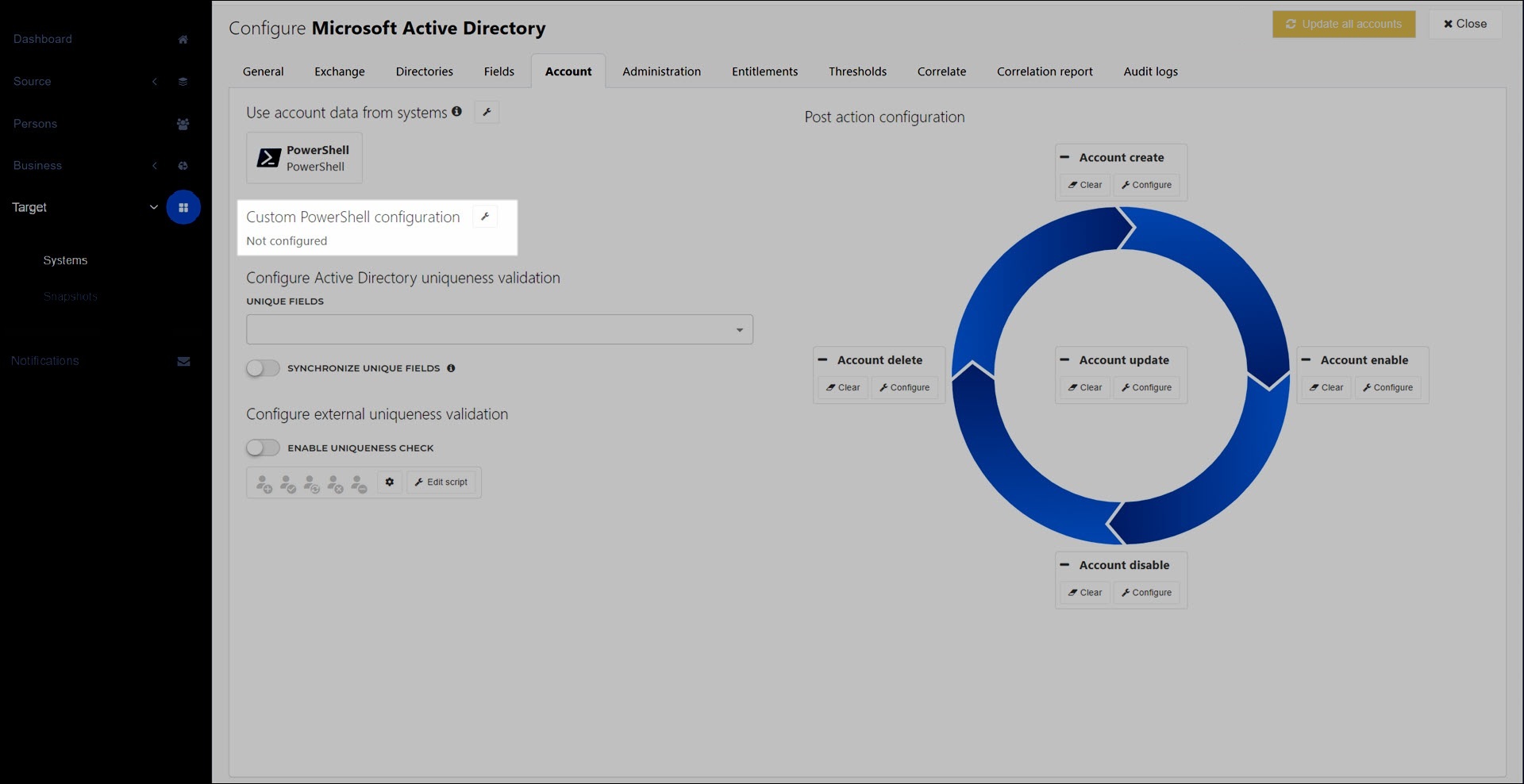Clear the Account delete post action
Image resolution: width=1524 pixels, height=784 pixels.
[843, 387]
